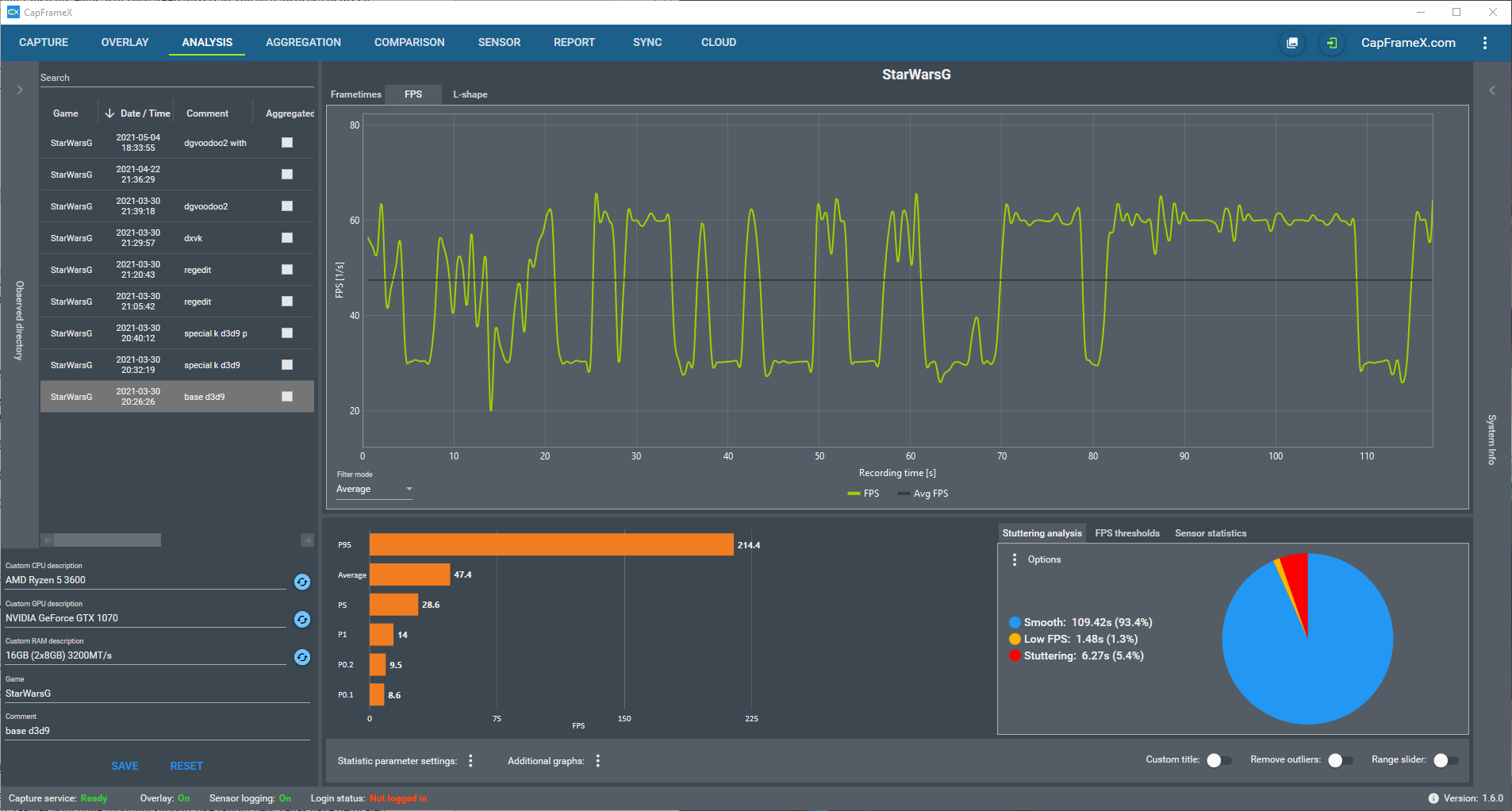Image resolution: width=1512 pixels, height=811 pixels.
Task: Click the login icon beside CapFrameX.com
Action: pos(1331,43)
